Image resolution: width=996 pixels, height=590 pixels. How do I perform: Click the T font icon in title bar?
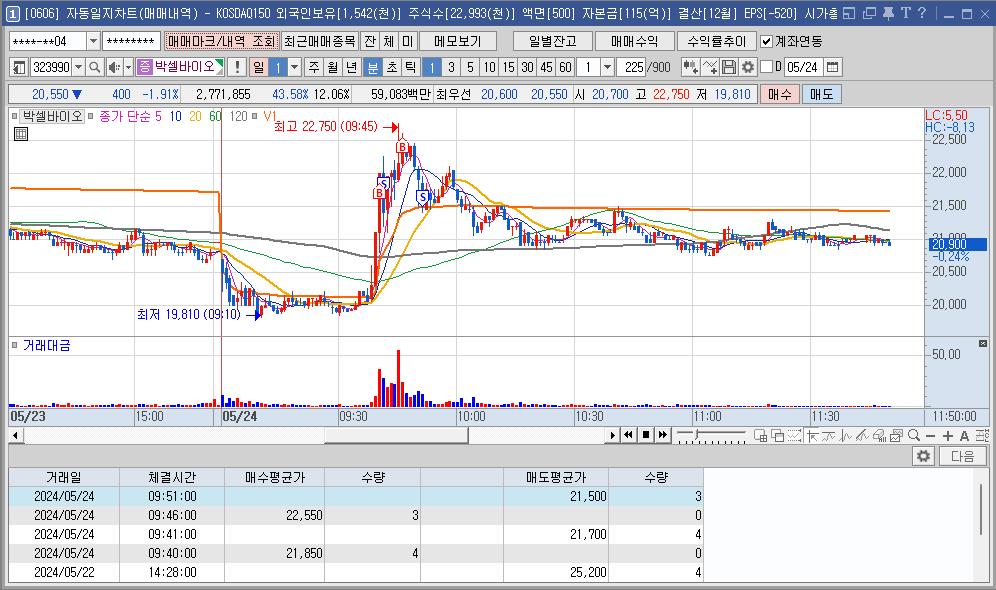tap(906, 13)
